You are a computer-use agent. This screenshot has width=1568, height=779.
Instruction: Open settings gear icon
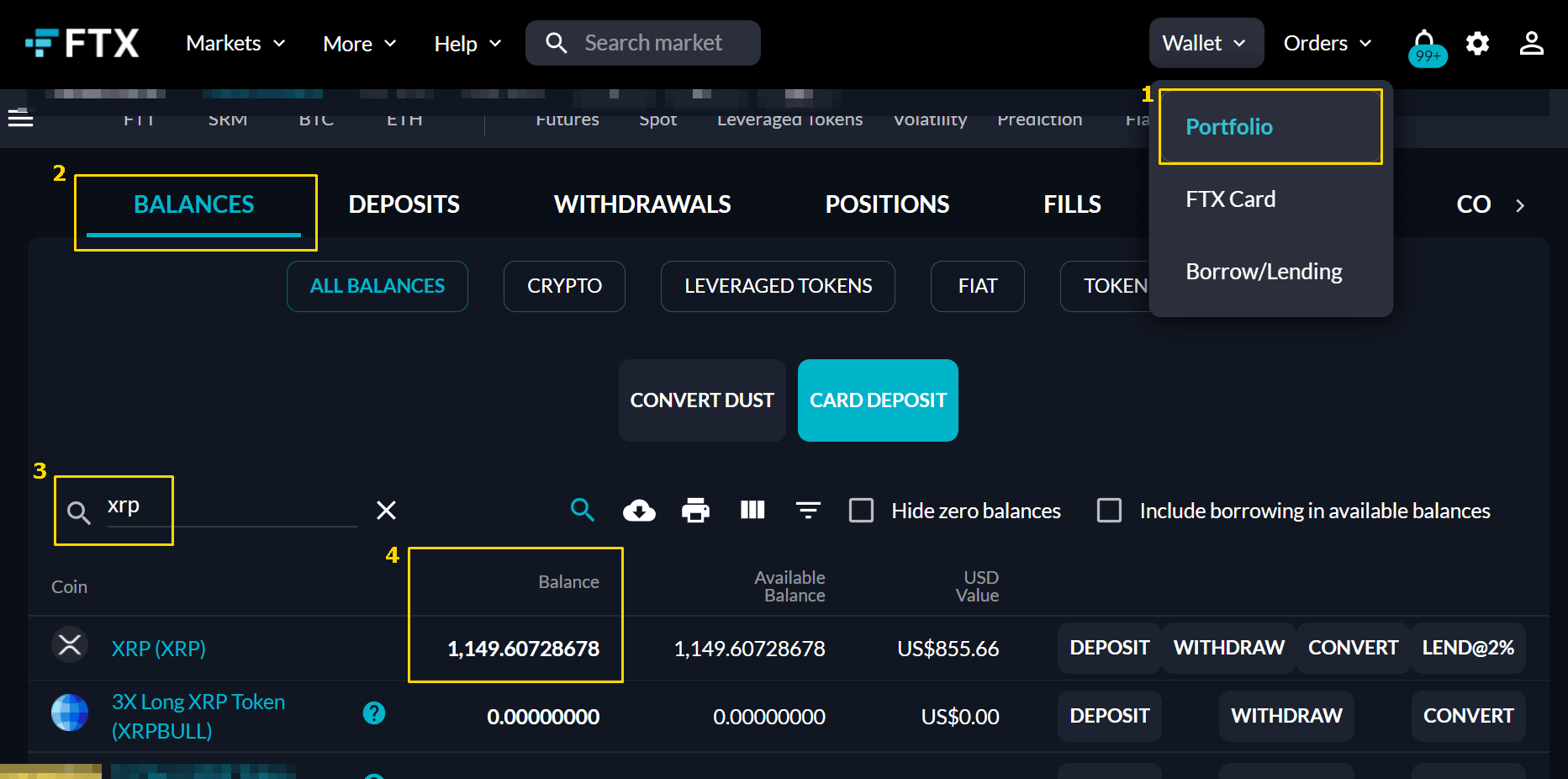(x=1477, y=43)
